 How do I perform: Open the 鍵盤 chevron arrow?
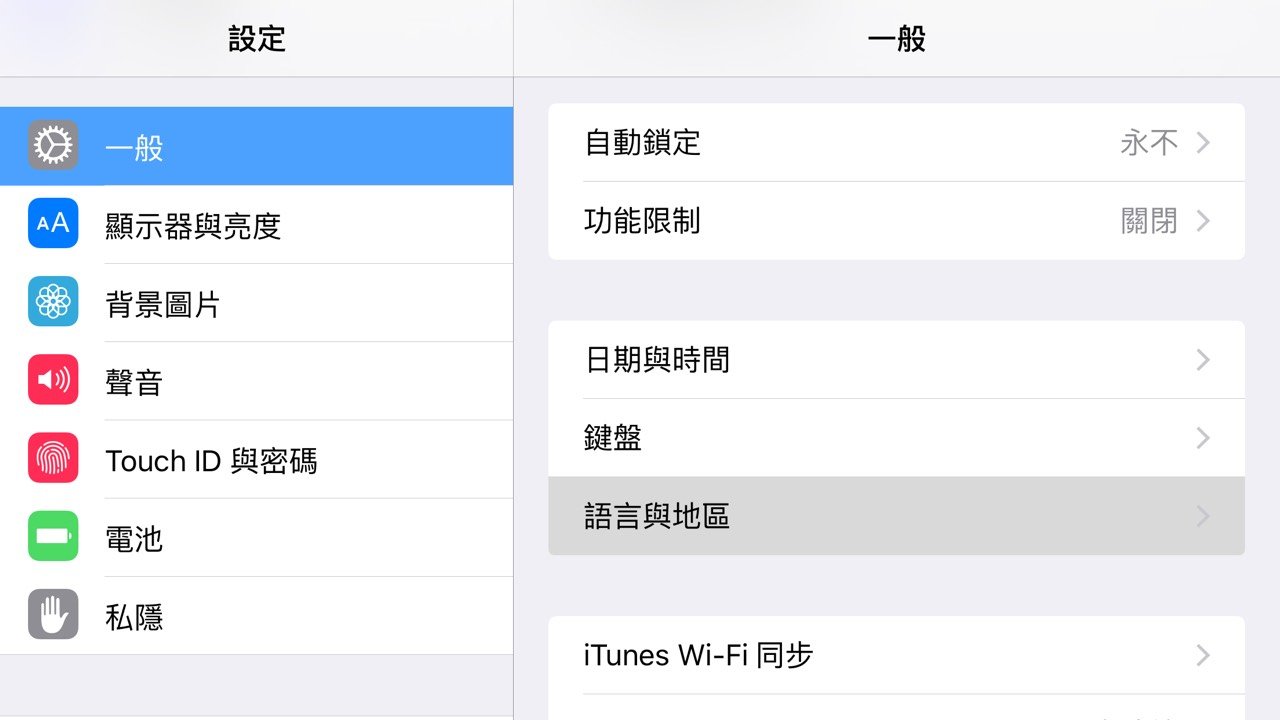coord(1203,438)
